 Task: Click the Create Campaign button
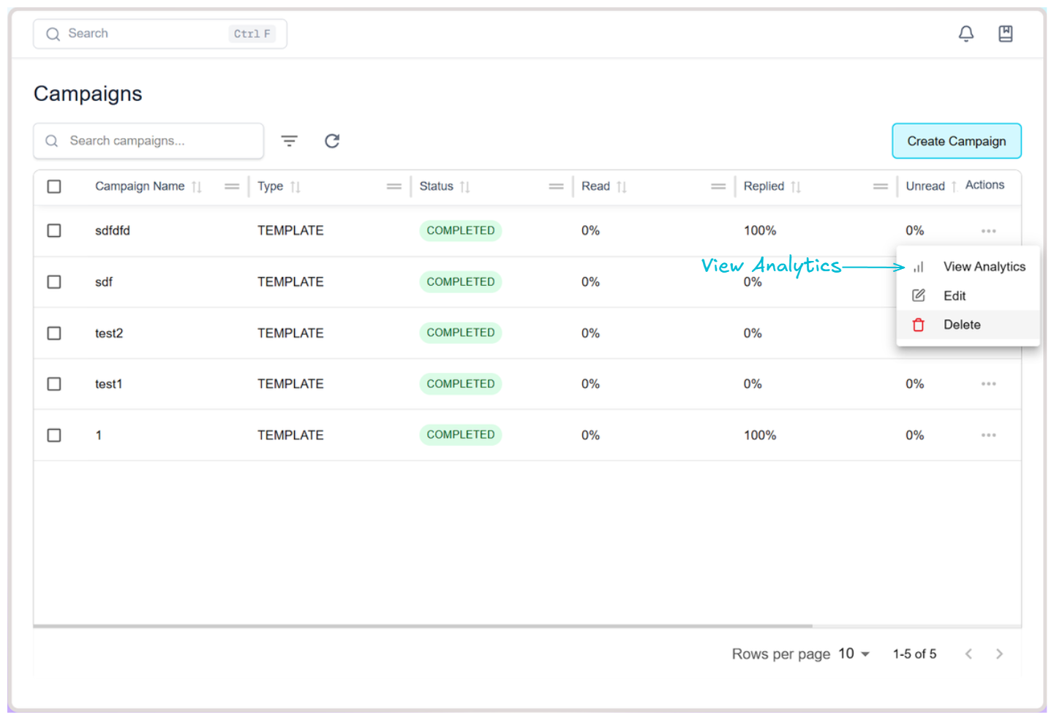(x=956, y=141)
